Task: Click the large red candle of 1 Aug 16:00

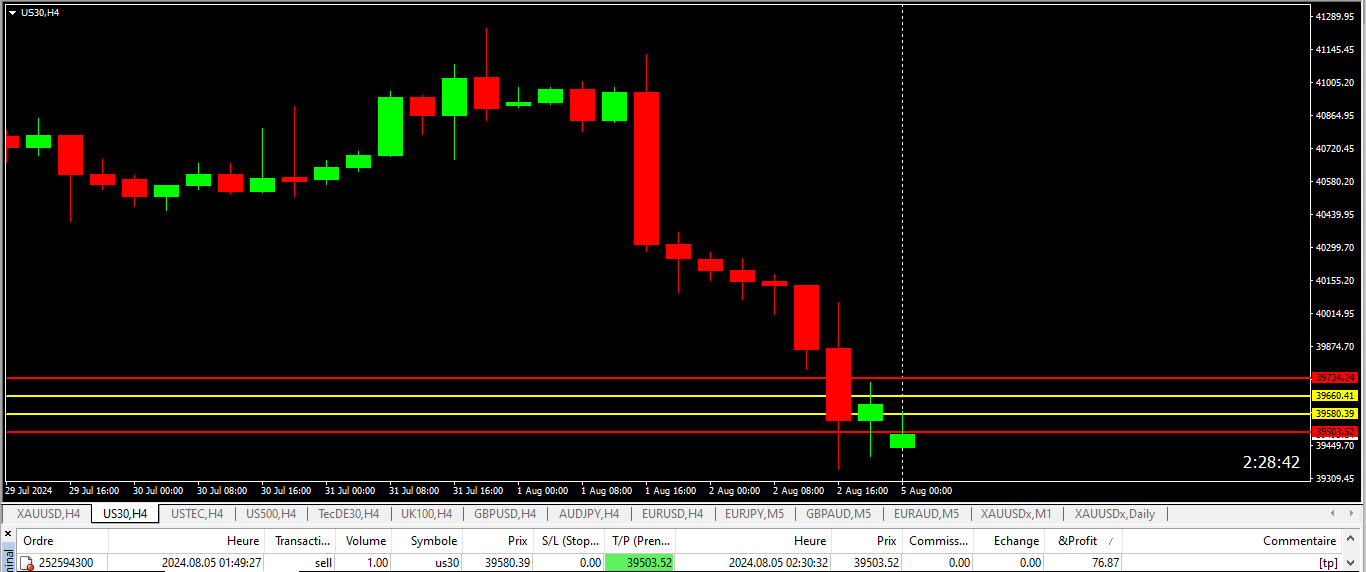Action: click(x=646, y=168)
